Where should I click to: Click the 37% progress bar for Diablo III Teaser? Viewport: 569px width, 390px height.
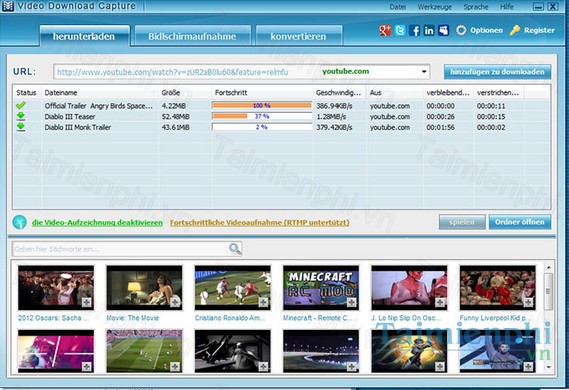(x=262, y=116)
